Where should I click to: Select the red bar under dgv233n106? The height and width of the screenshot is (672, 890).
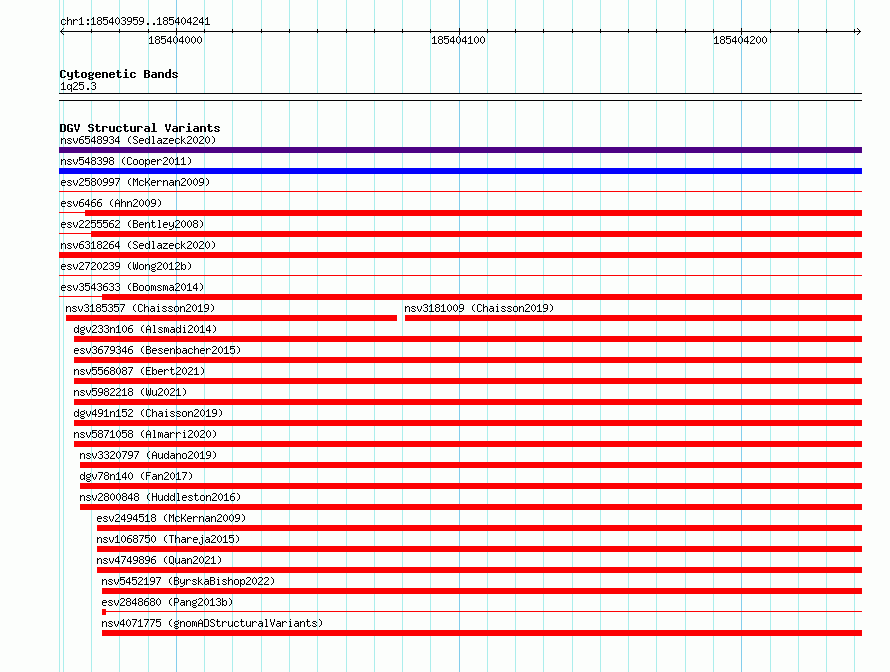468,339
